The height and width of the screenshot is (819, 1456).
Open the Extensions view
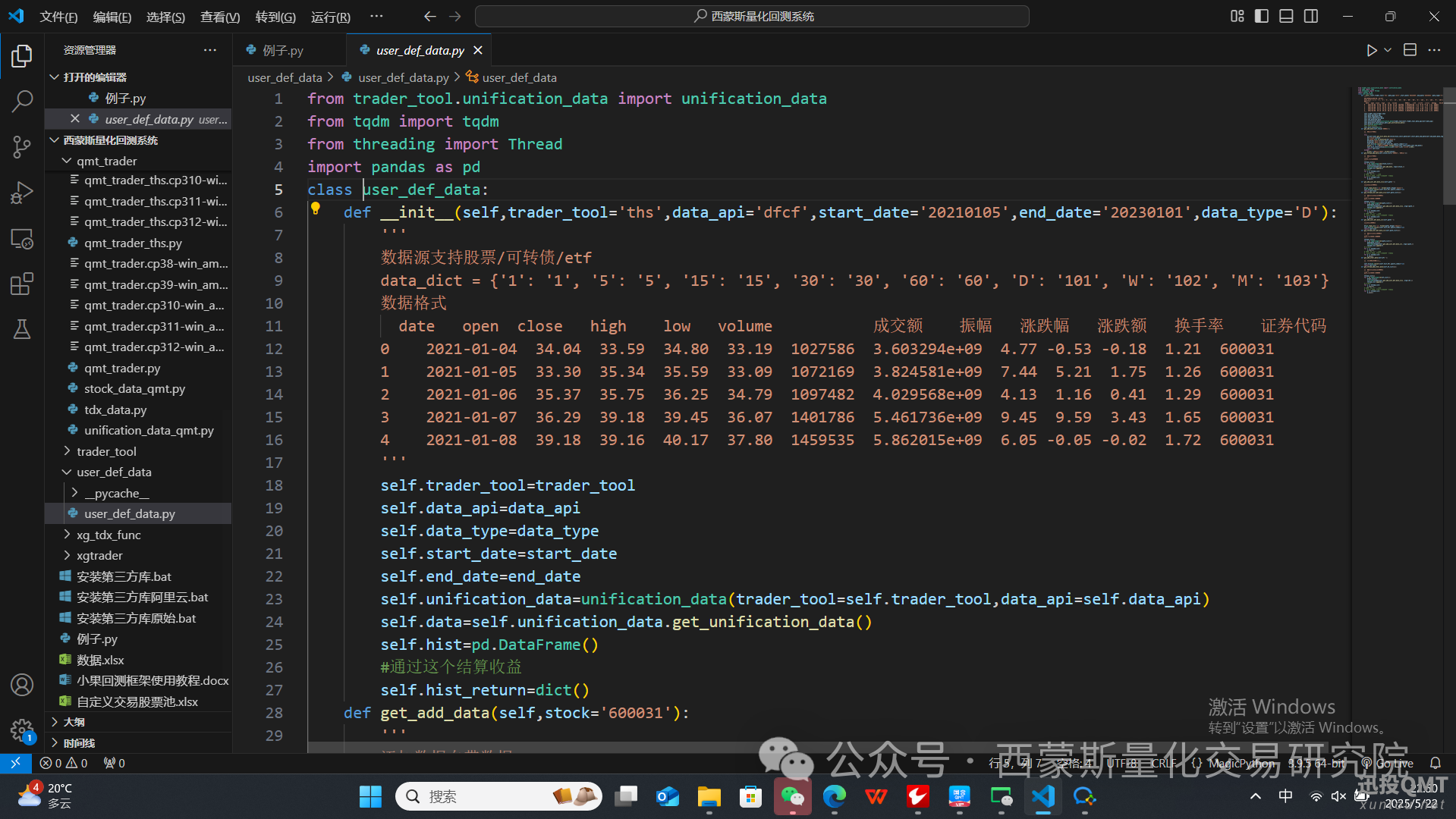(22, 284)
